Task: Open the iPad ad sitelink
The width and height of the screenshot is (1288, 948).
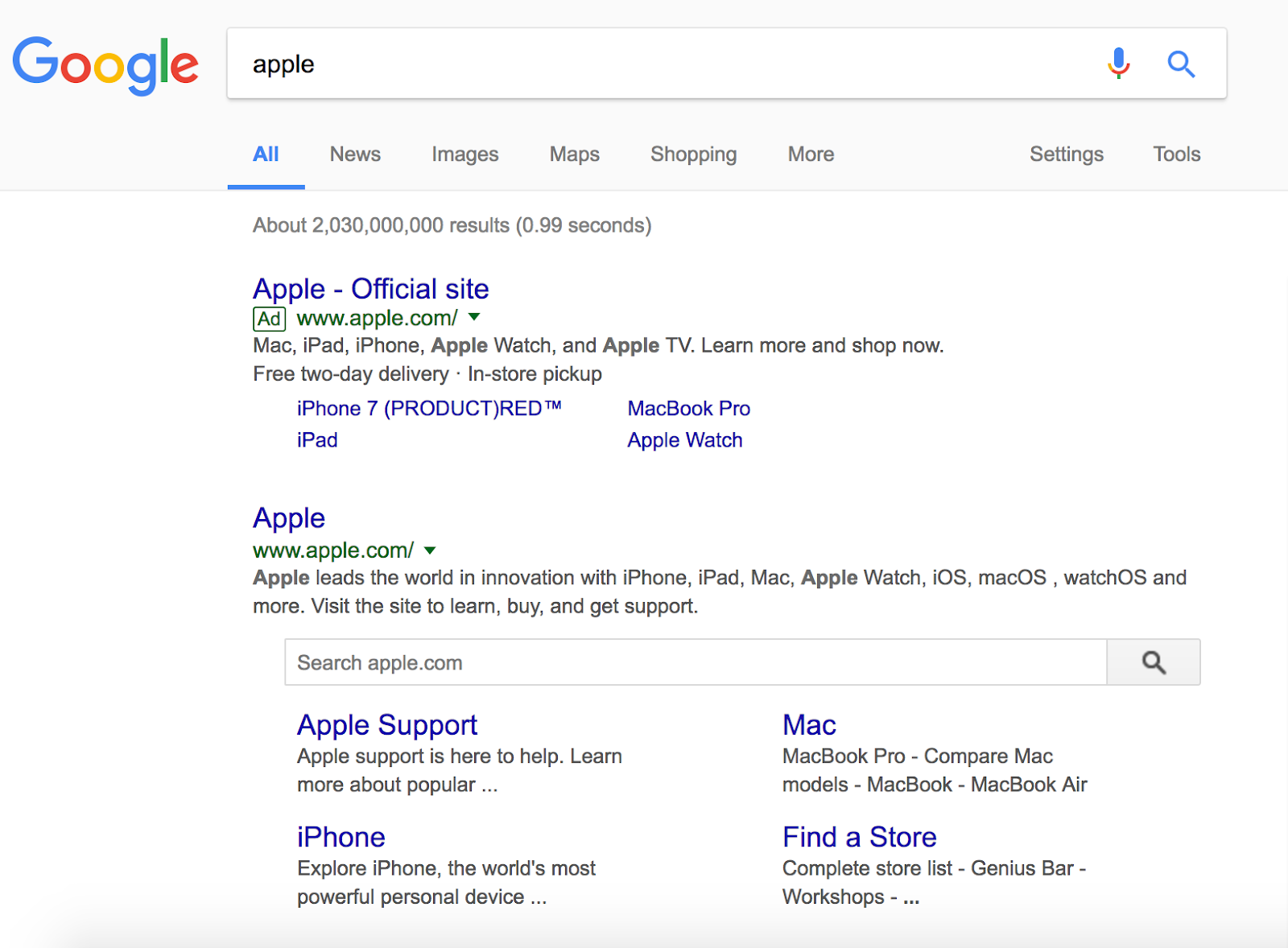Action: coord(317,440)
